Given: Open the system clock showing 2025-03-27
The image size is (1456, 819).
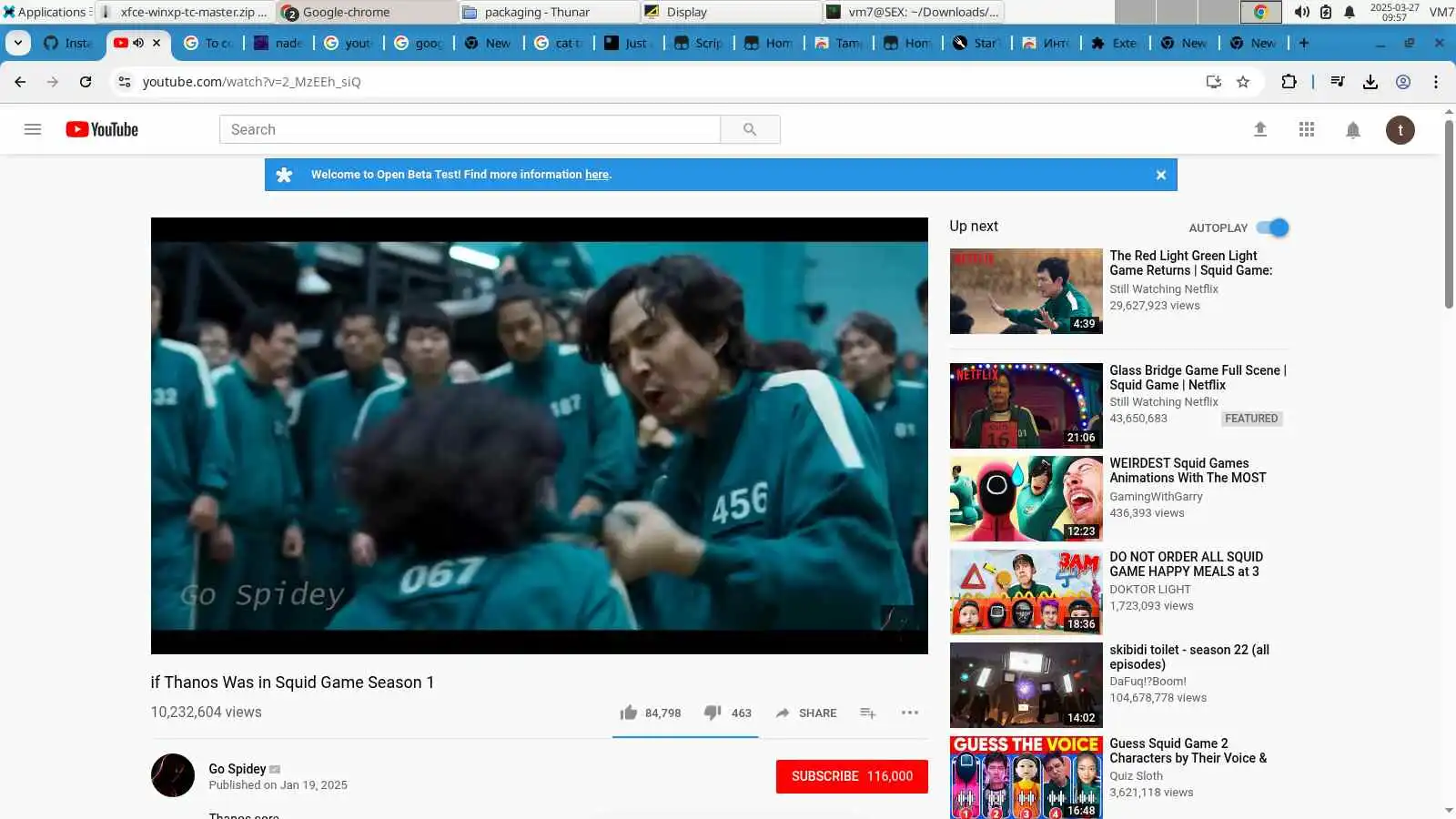Looking at the screenshot, I should (x=1394, y=12).
